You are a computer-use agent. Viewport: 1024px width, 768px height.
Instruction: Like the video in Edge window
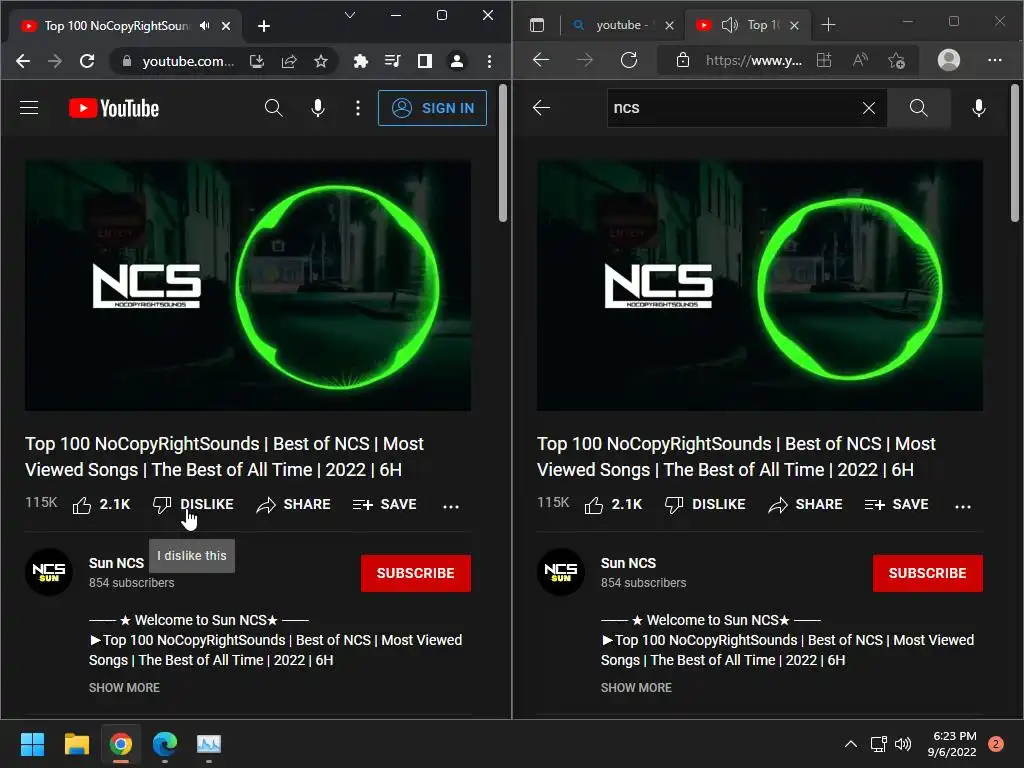[613, 505]
